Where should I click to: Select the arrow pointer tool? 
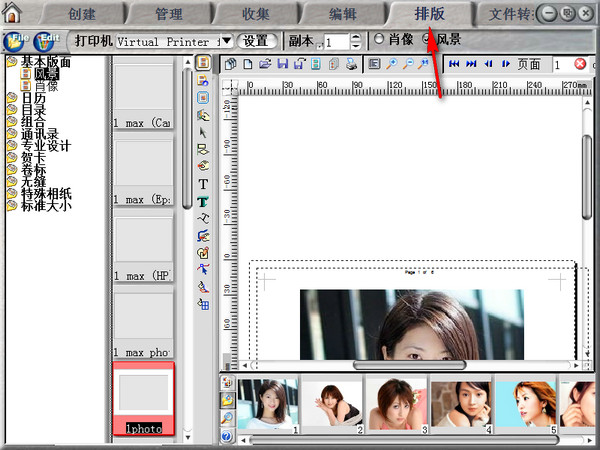[x=203, y=132]
